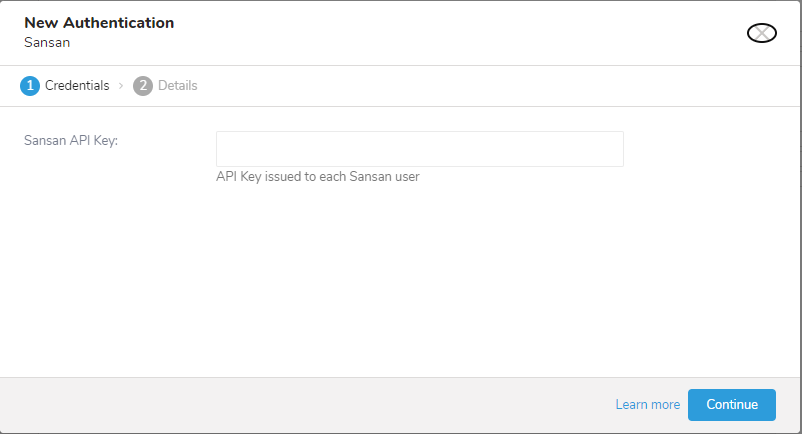Click the empty dialog body below the helper text

click(x=400, y=280)
